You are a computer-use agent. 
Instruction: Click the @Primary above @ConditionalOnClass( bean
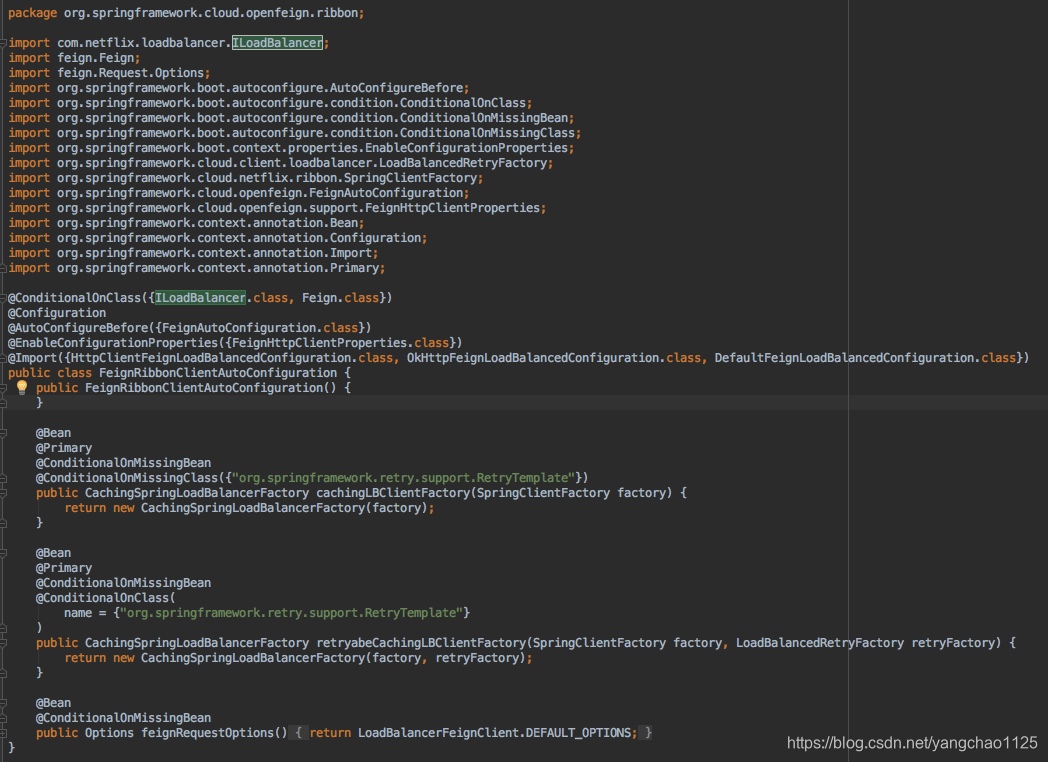pyautogui.click(x=64, y=568)
